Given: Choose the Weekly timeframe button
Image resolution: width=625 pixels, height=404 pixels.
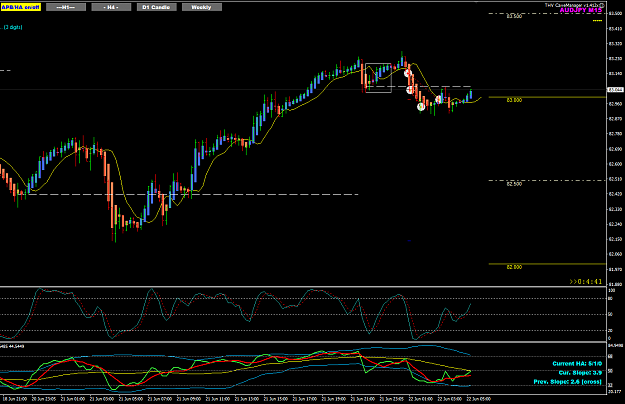Looking at the screenshot, I should click(x=202, y=7).
